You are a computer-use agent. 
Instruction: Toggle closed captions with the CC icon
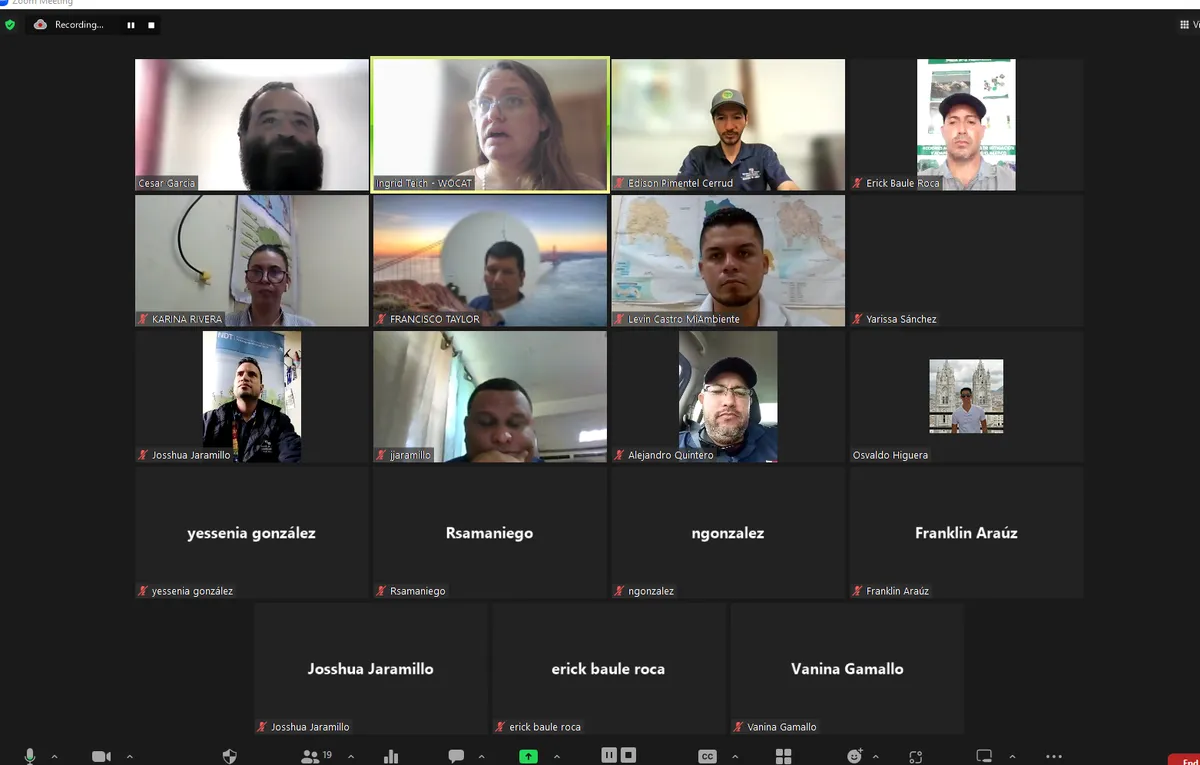point(707,756)
